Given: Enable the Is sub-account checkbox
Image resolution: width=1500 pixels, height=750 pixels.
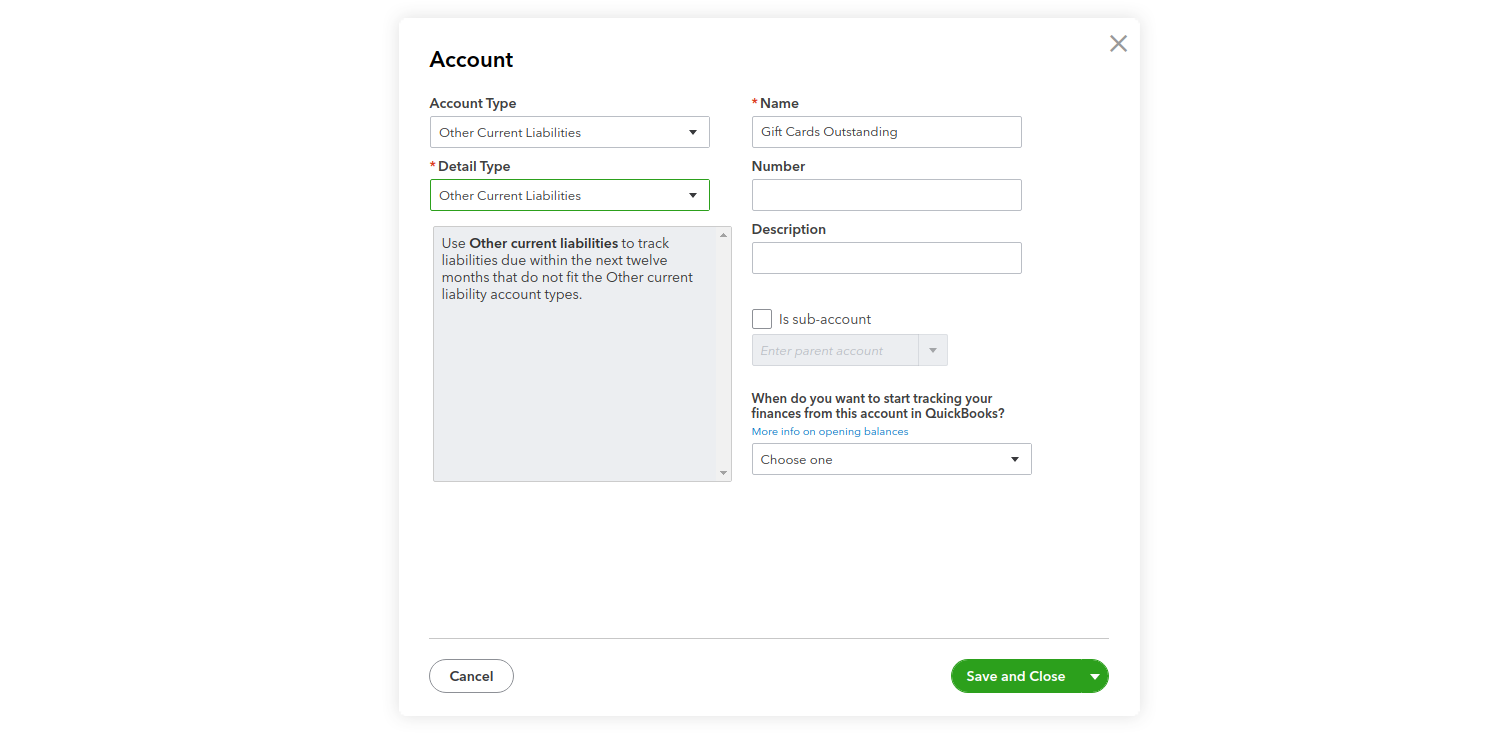Looking at the screenshot, I should (762, 319).
